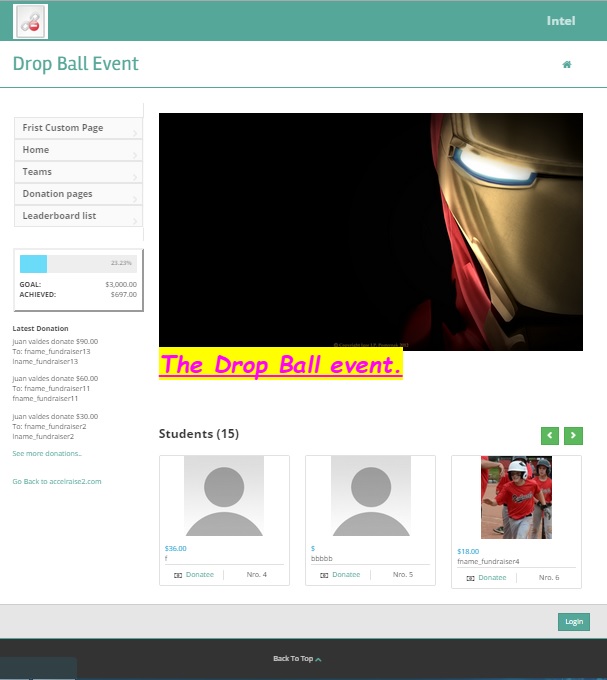Click the Students (15) heading

[x=199, y=434]
